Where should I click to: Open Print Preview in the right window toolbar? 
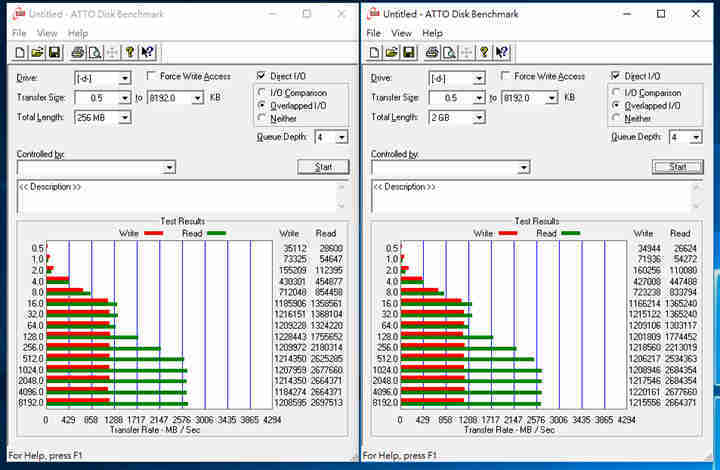click(449, 53)
